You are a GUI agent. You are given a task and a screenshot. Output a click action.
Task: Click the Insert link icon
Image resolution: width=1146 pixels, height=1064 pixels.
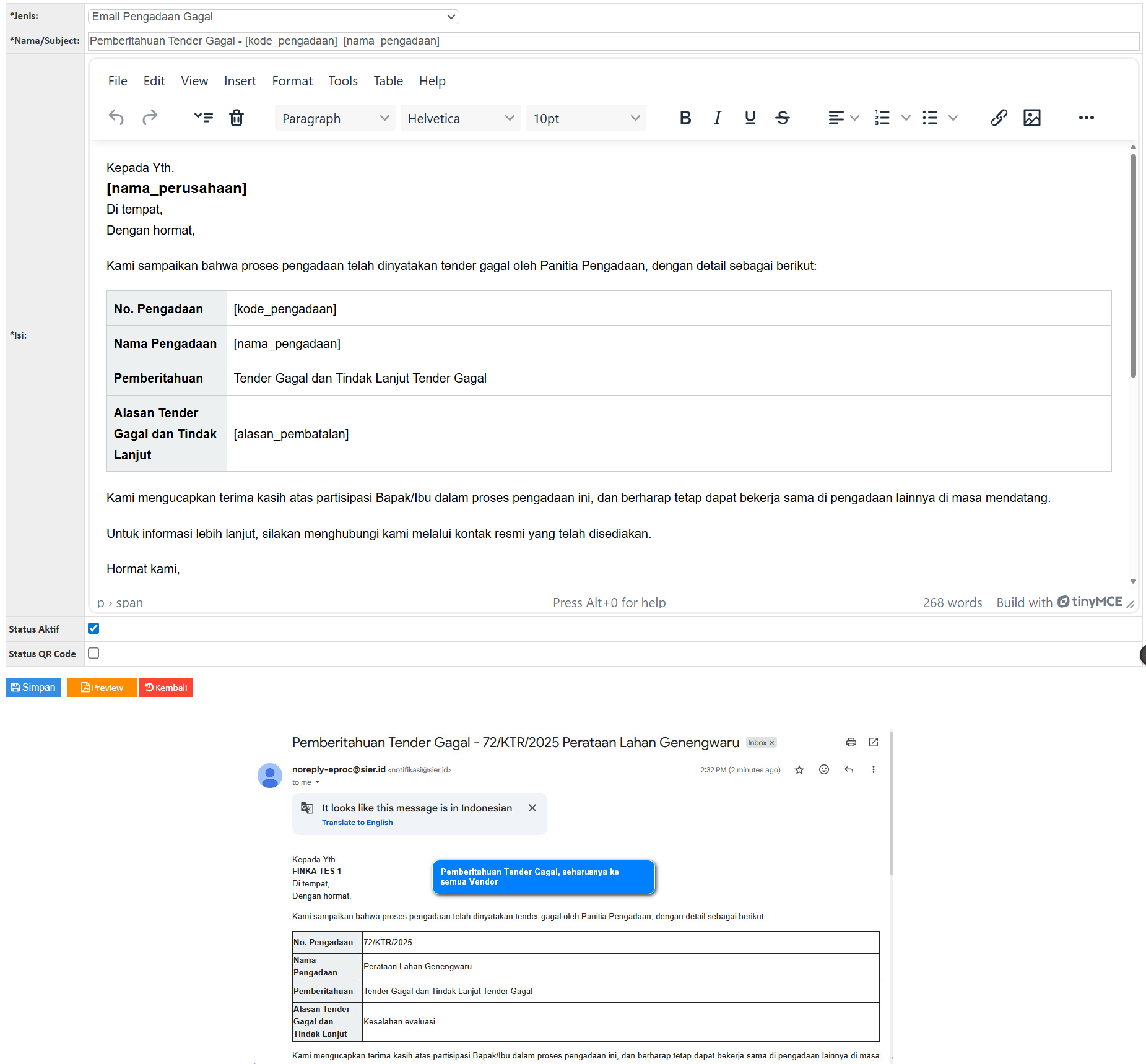999,118
